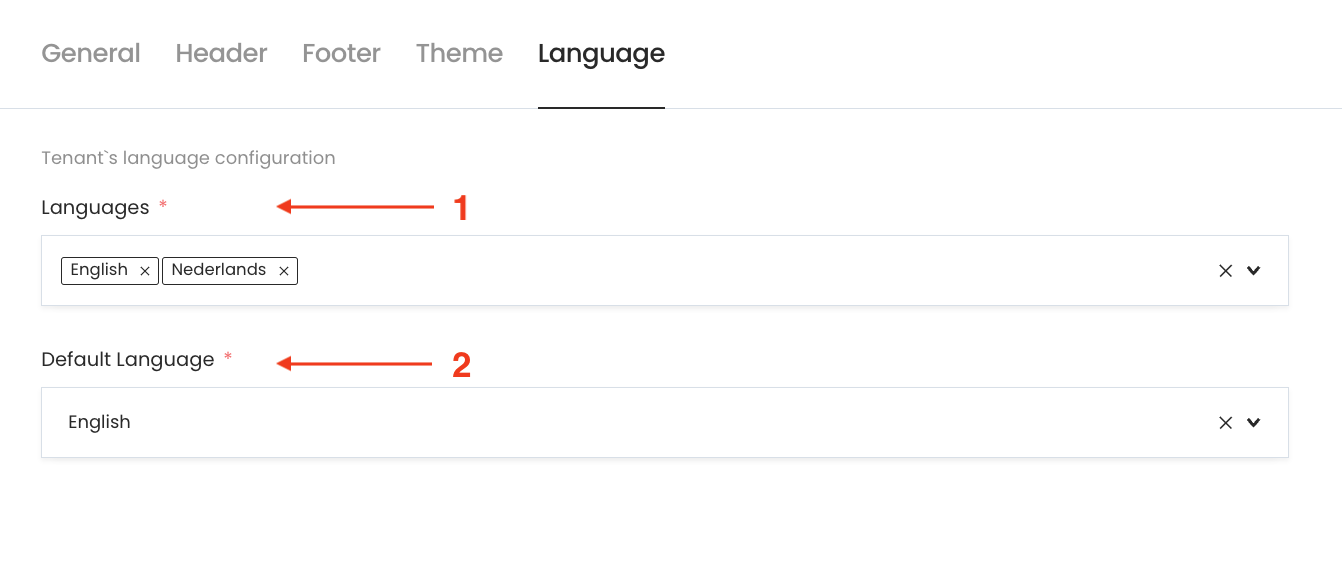Open the Default Language dropdown chevron
The image size is (1342, 562).
click(1254, 422)
